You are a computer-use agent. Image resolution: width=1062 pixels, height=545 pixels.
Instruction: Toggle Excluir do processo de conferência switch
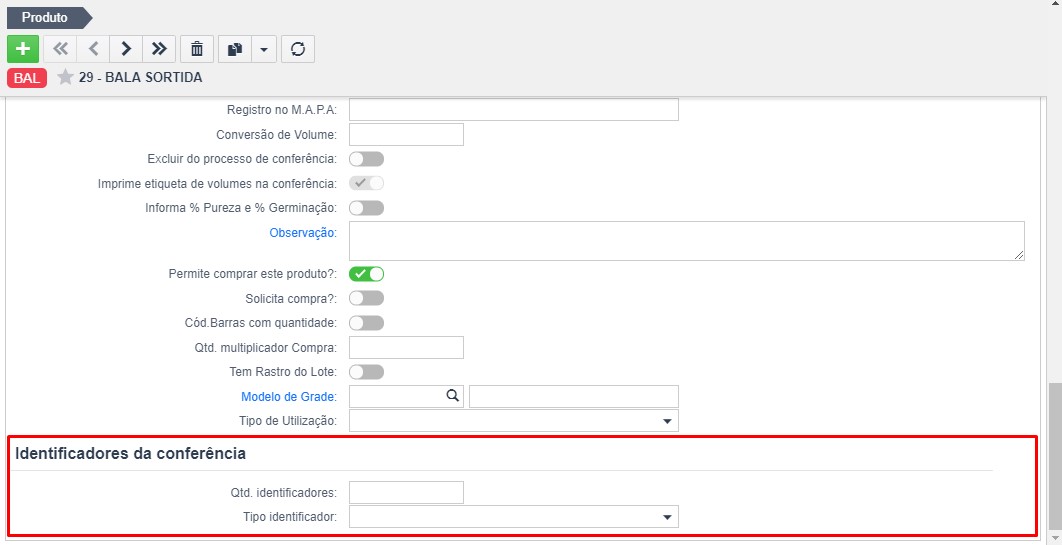[366, 159]
